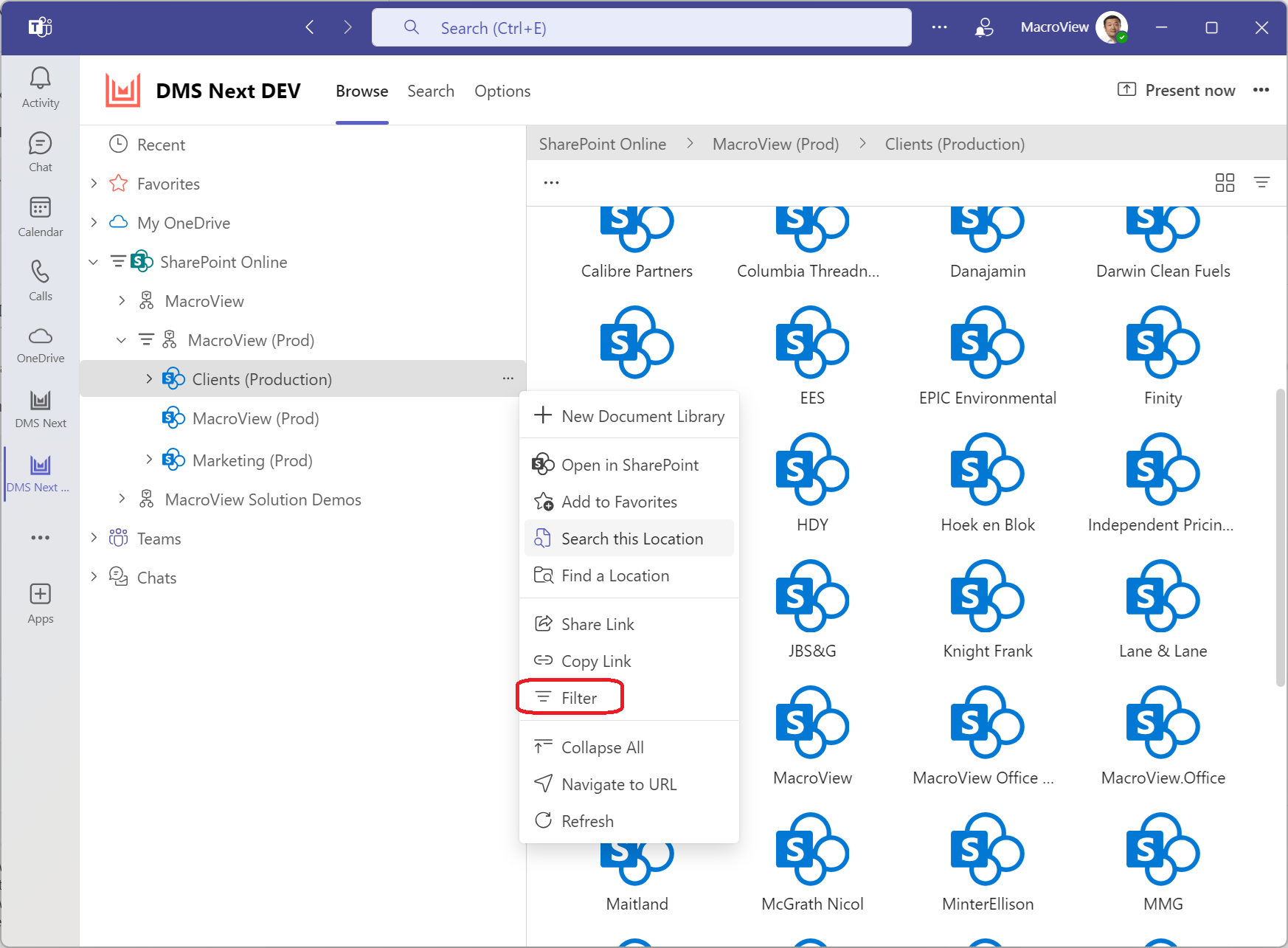Viewport: 1288px width, 948px height.
Task: Expand the Marketing (Prod) node
Action: (149, 460)
